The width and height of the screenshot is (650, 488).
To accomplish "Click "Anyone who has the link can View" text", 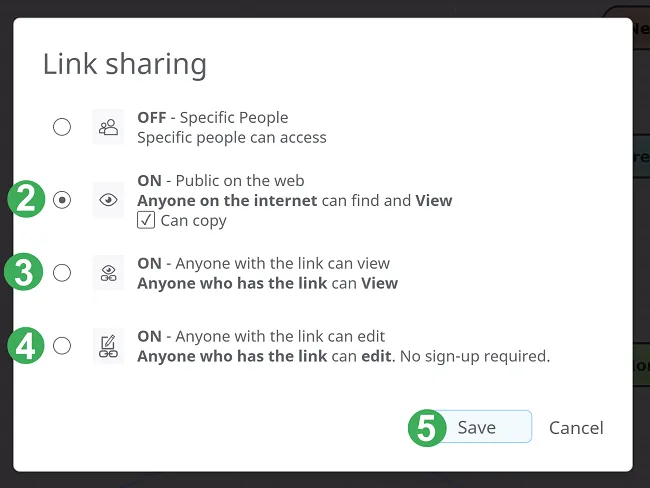I will click(267, 284).
